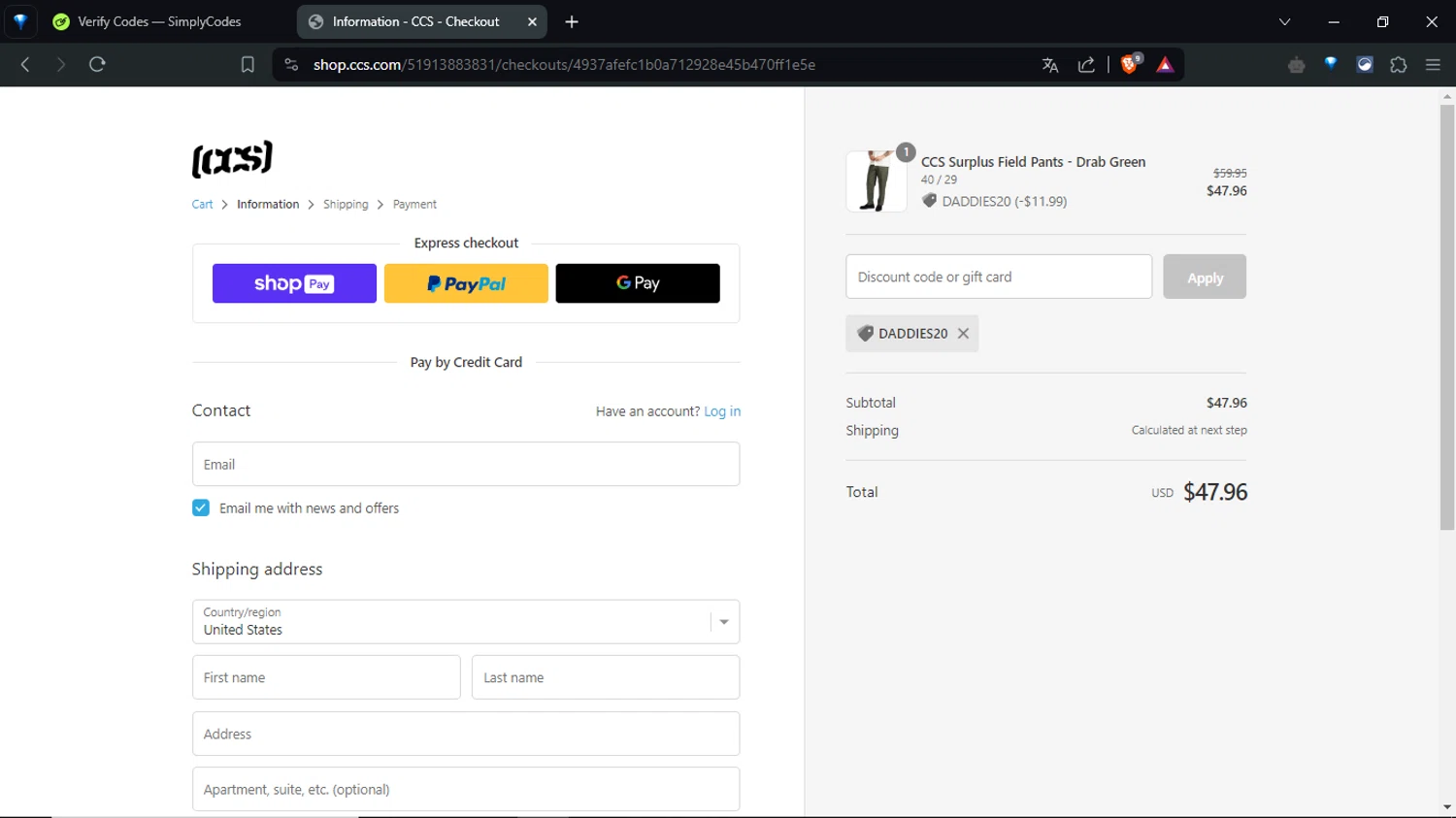
Task: Click the First name field
Action: pyautogui.click(x=326, y=677)
